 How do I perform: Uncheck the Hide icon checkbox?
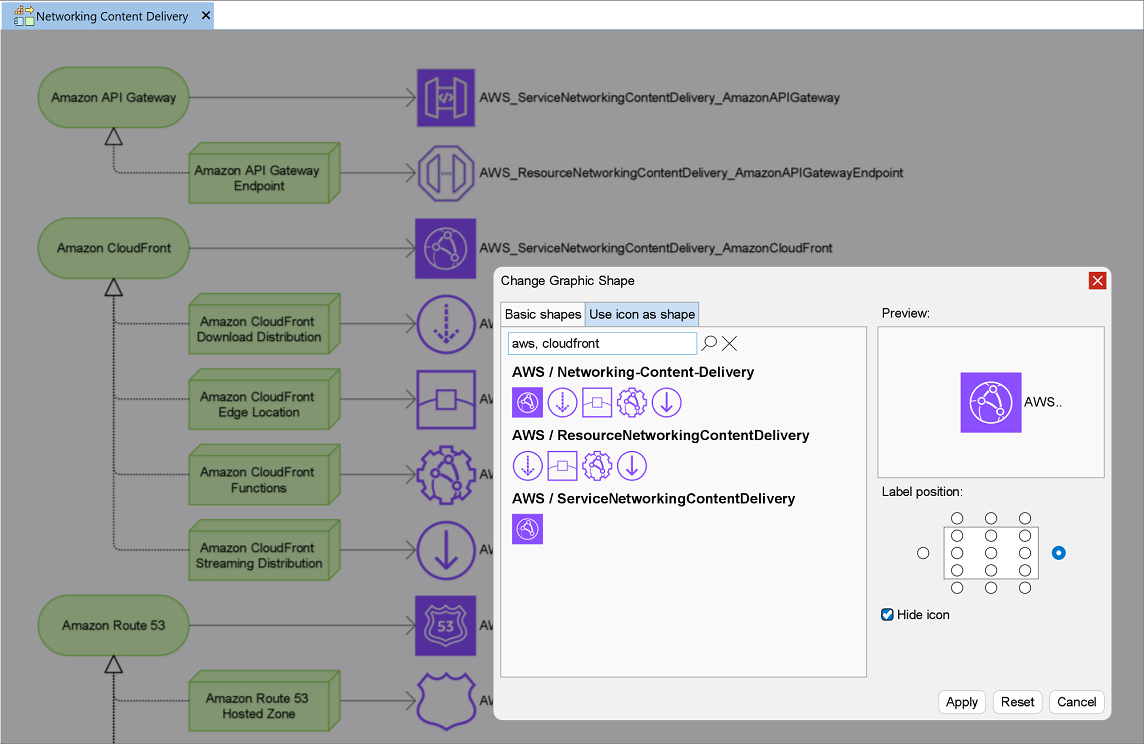[x=887, y=615]
